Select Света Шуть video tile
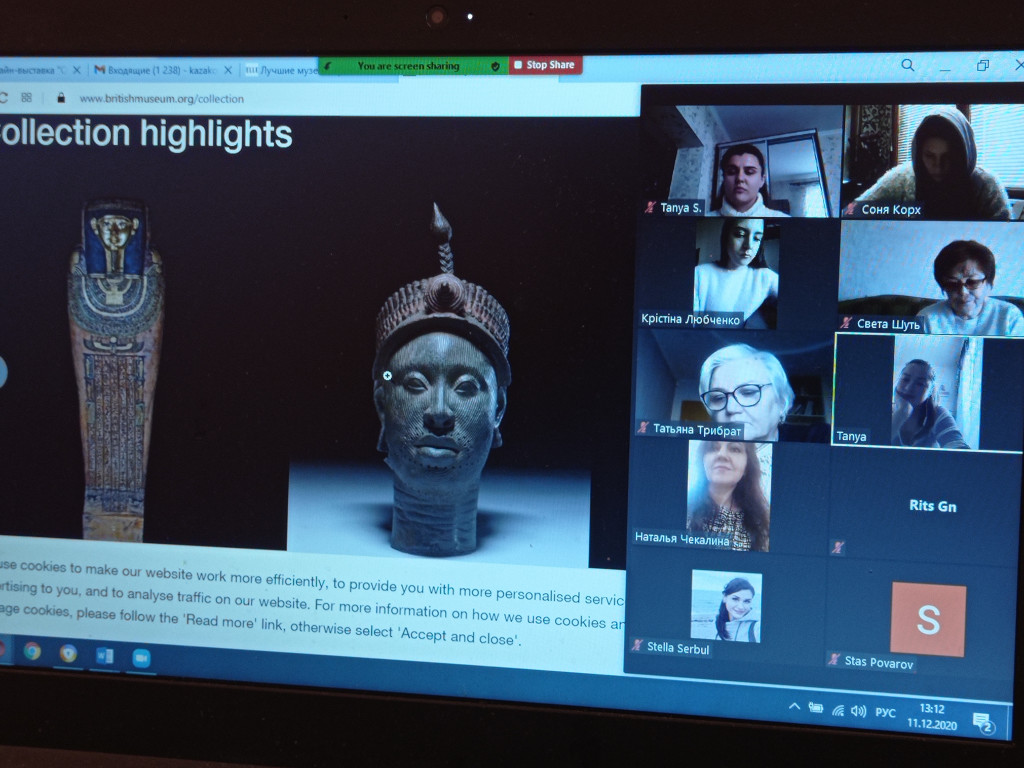Image resolution: width=1024 pixels, height=768 pixels. coord(931,278)
